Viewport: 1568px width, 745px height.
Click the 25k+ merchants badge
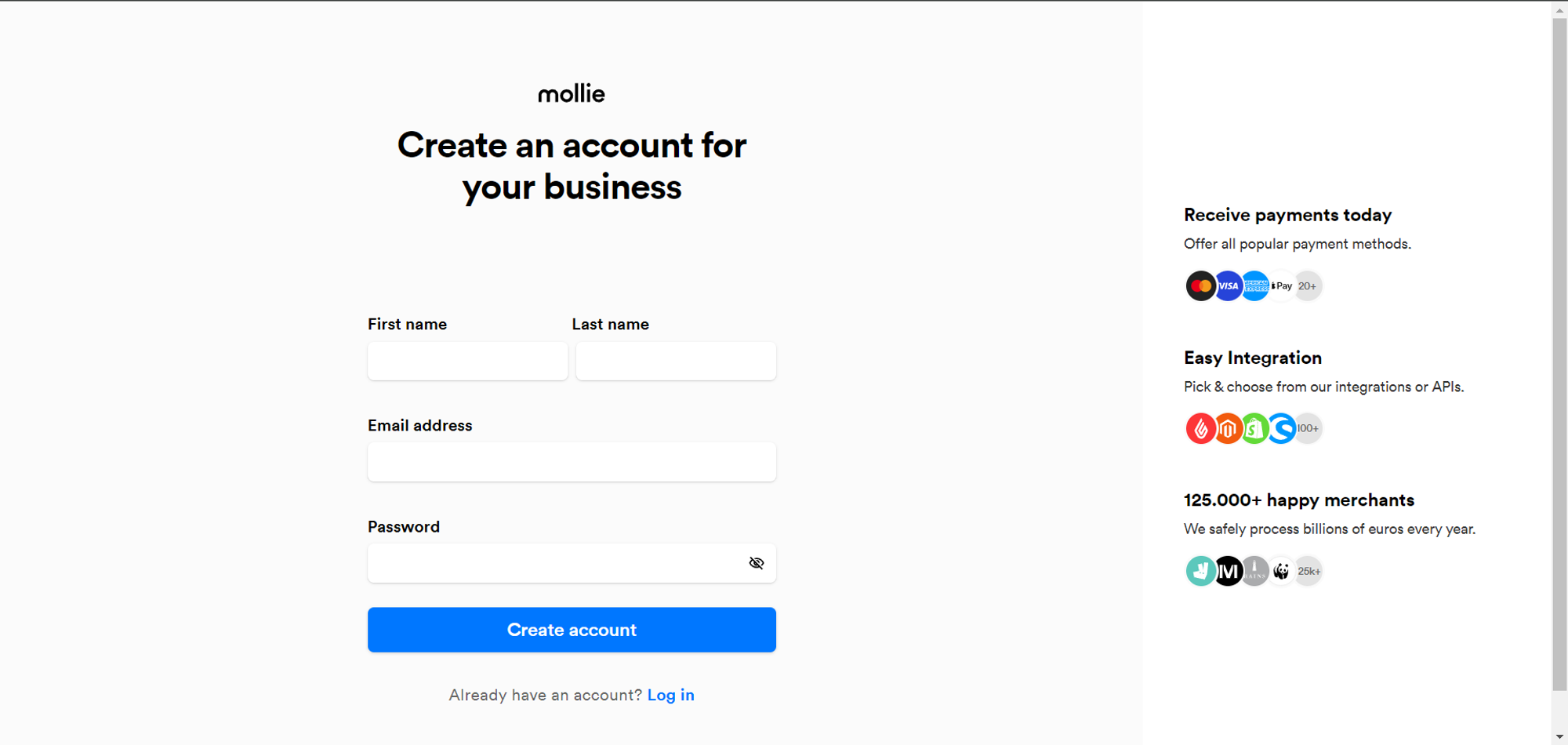click(1308, 571)
